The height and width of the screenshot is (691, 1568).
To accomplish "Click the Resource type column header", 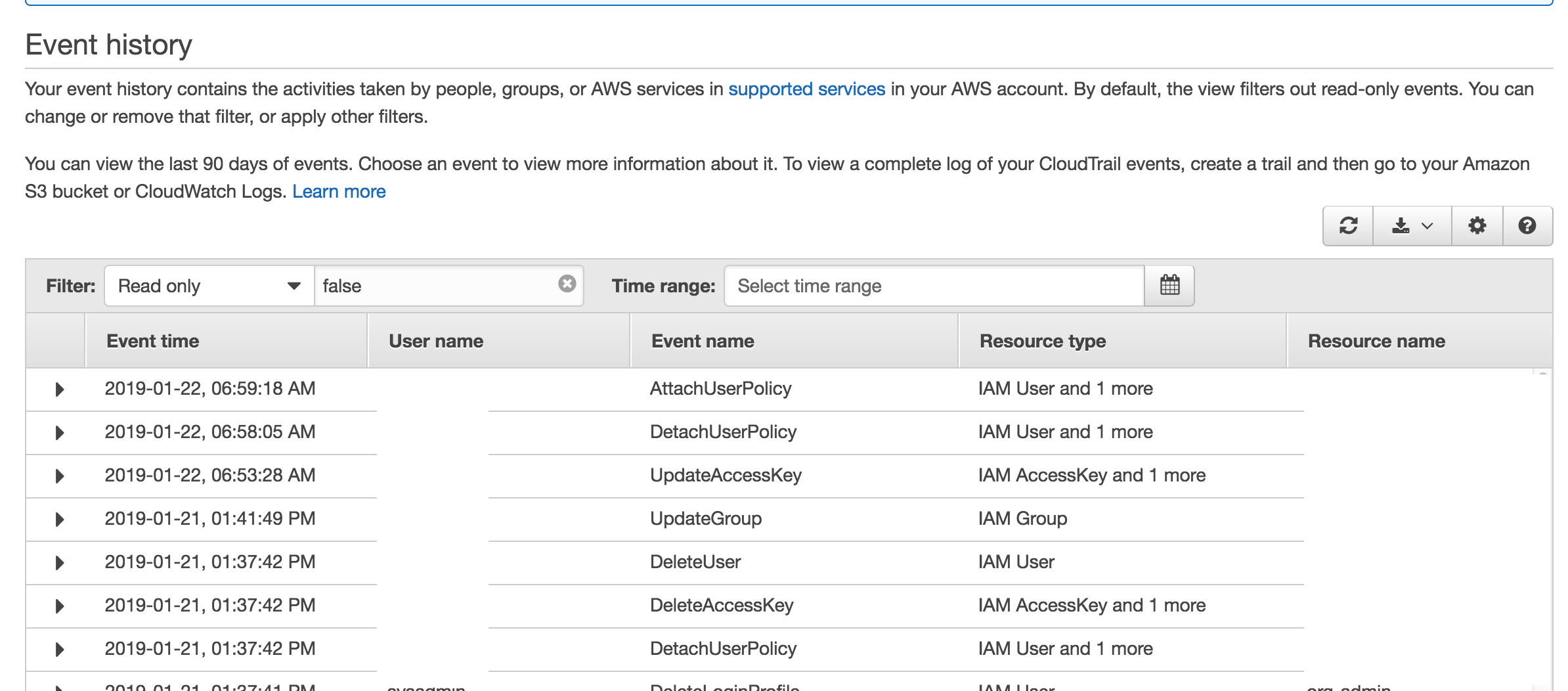I will click(x=1043, y=341).
